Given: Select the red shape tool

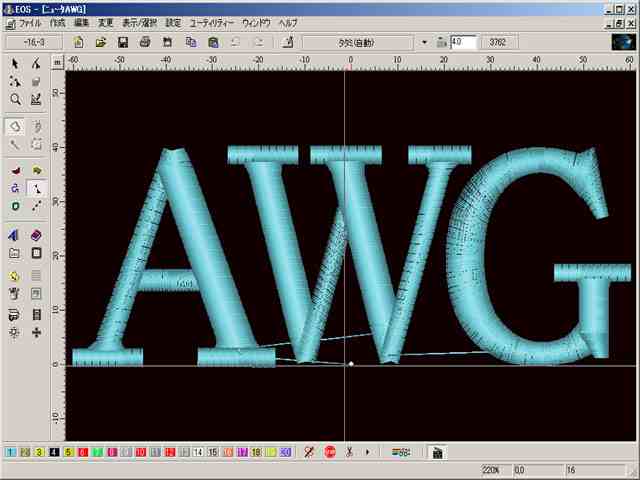Looking at the screenshot, I should pyautogui.click(x=15, y=170).
